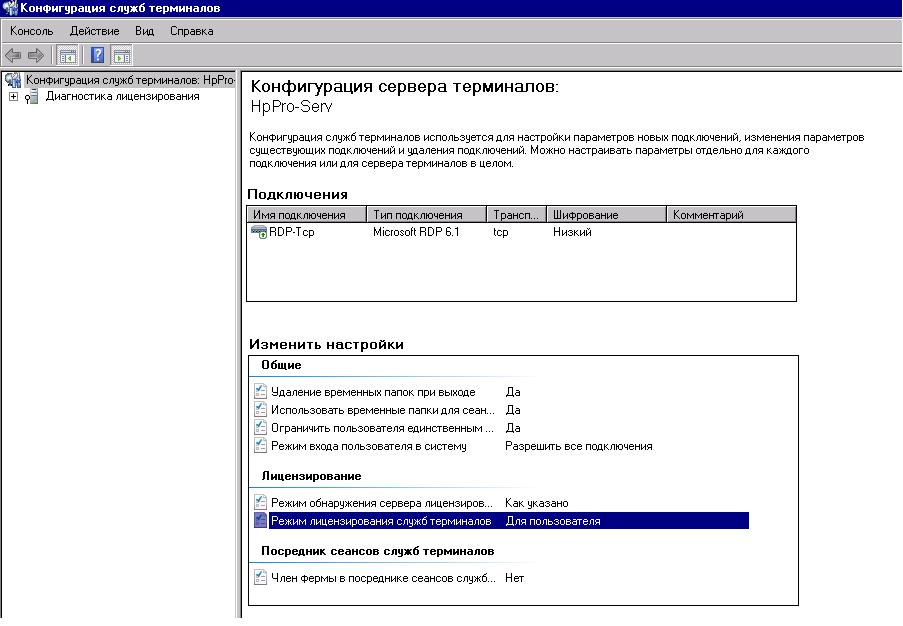
Task: Toggle the console tree pane toolbar icon
Action: tap(67, 56)
